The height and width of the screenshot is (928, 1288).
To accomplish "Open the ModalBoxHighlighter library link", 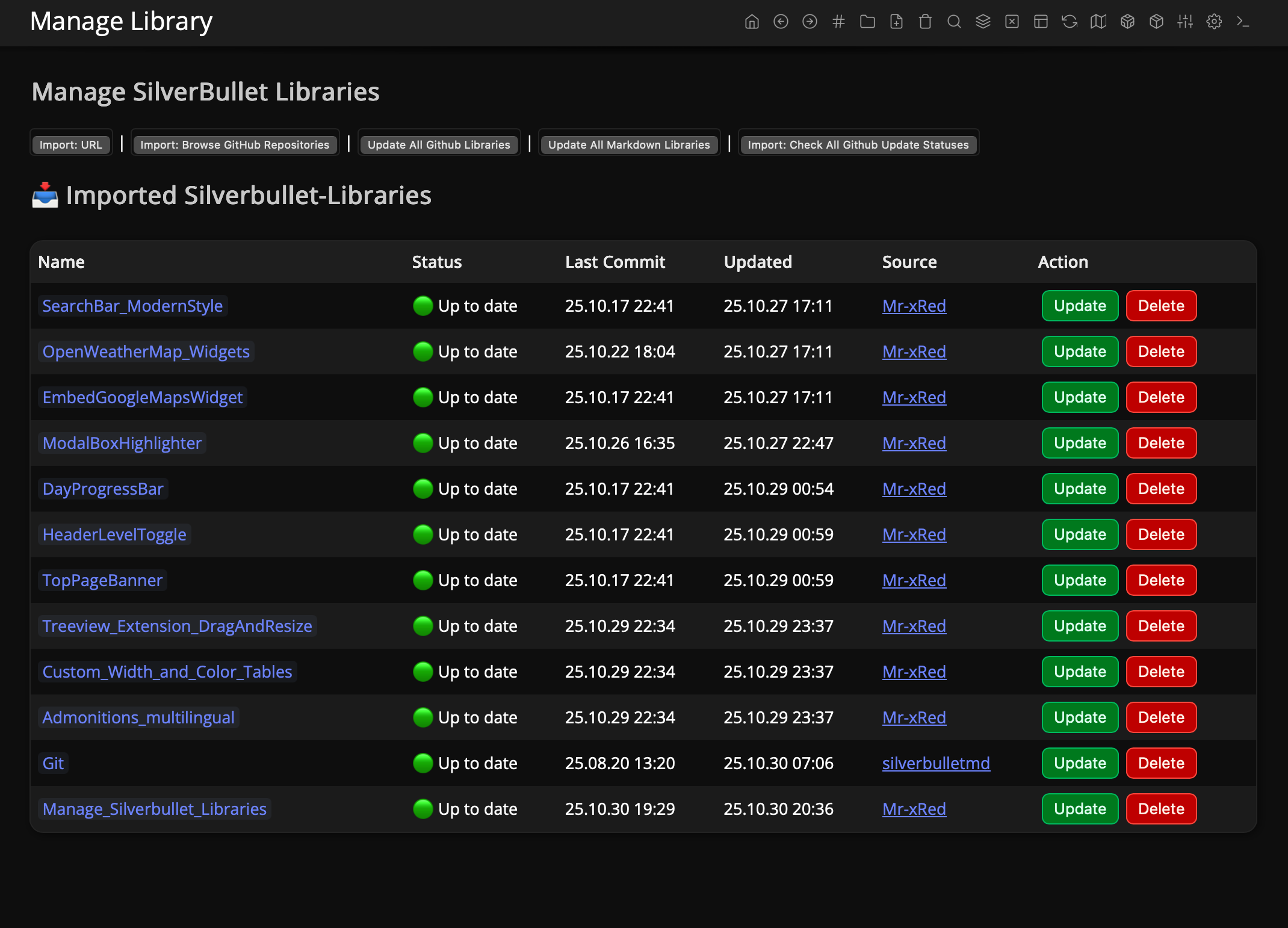I will pyautogui.click(x=122, y=444).
